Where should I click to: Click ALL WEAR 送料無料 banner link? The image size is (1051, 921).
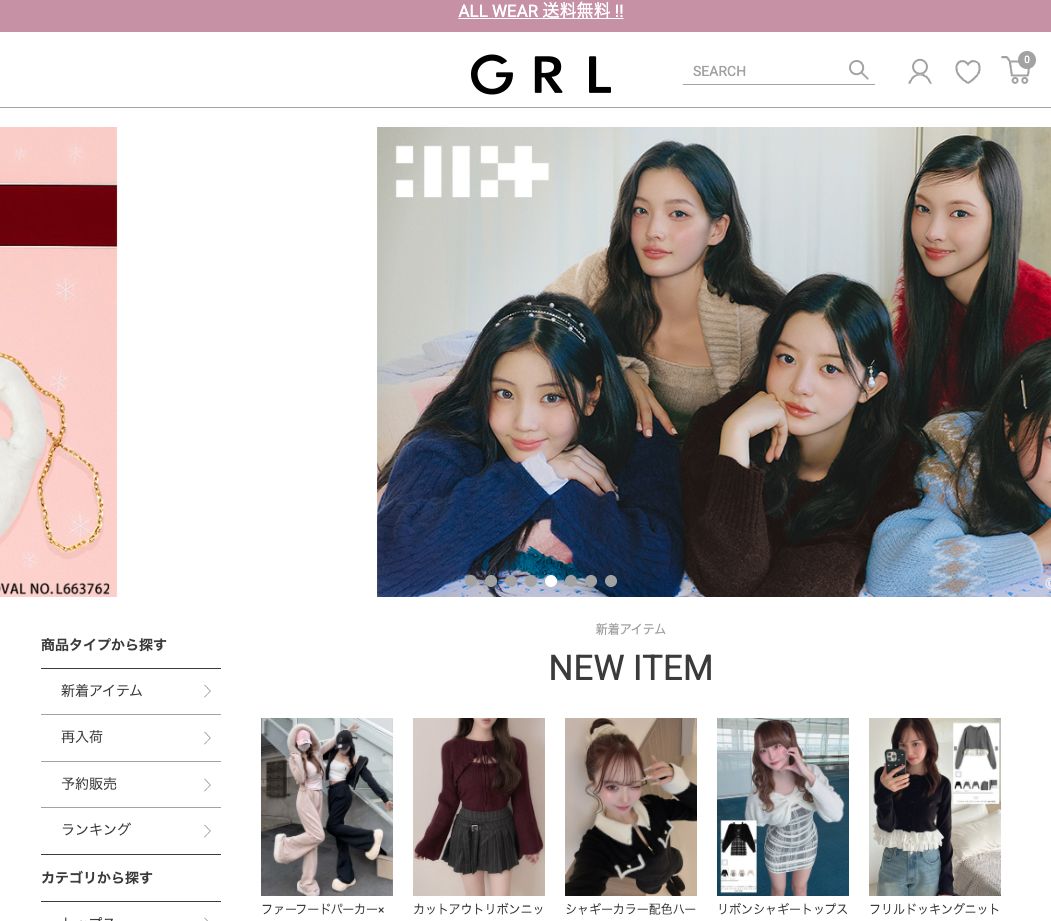coord(541,11)
